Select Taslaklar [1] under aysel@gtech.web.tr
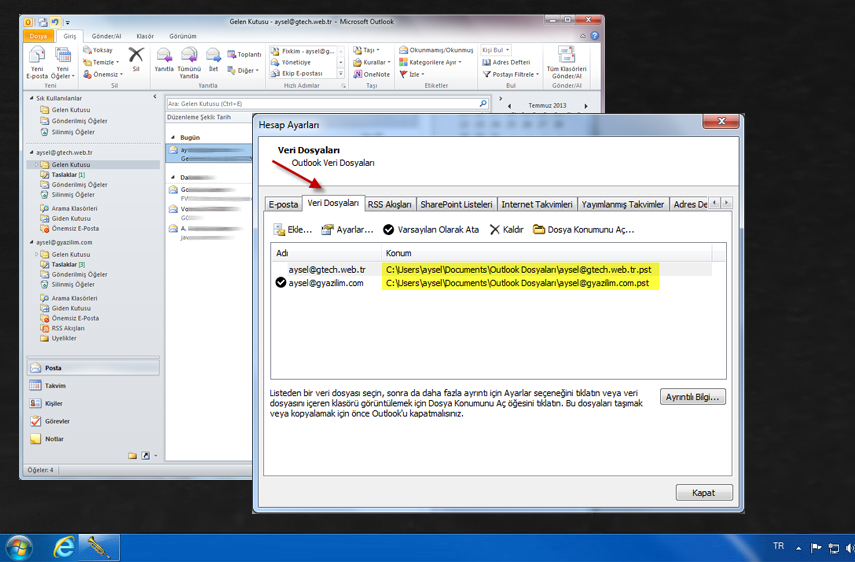 [68, 175]
